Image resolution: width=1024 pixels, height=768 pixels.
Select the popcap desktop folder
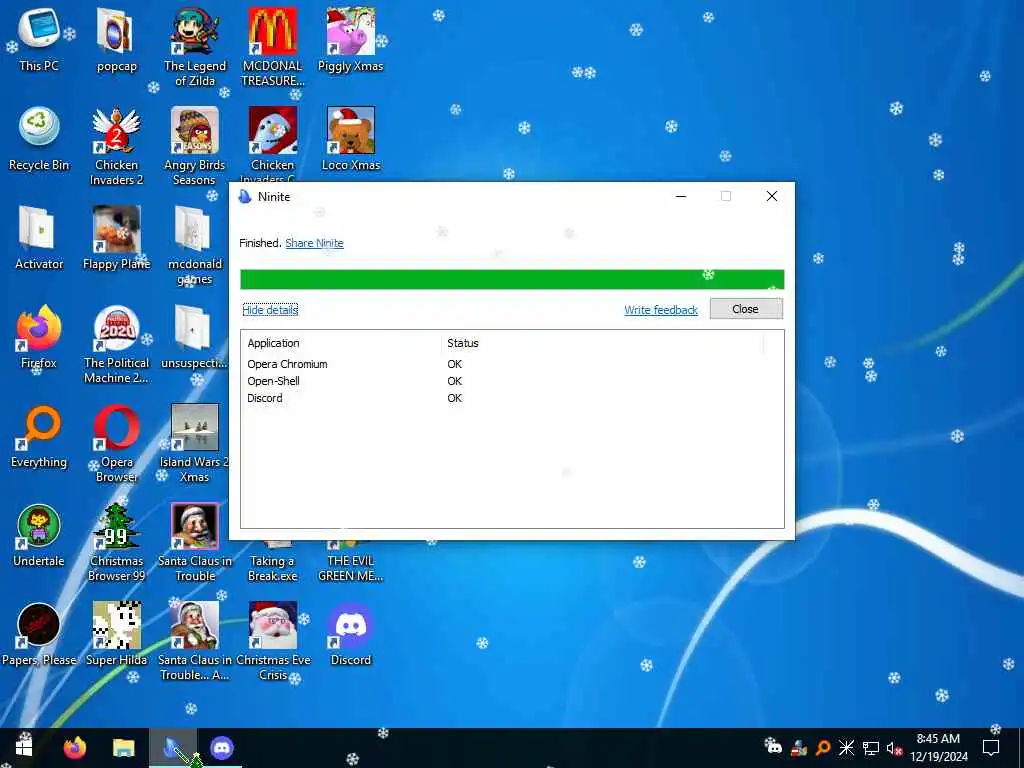coord(116,40)
